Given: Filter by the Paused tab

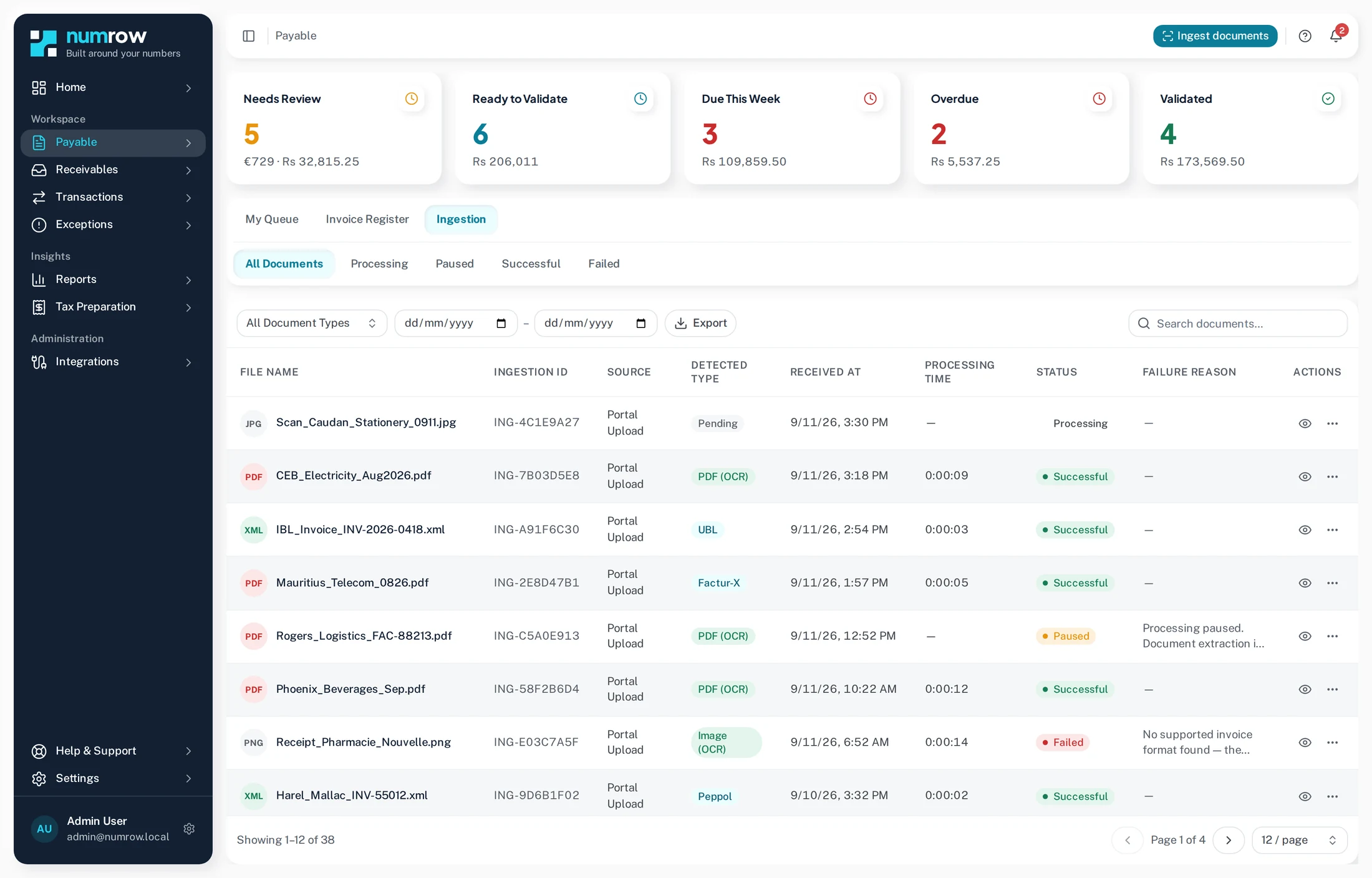Looking at the screenshot, I should point(455,264).
